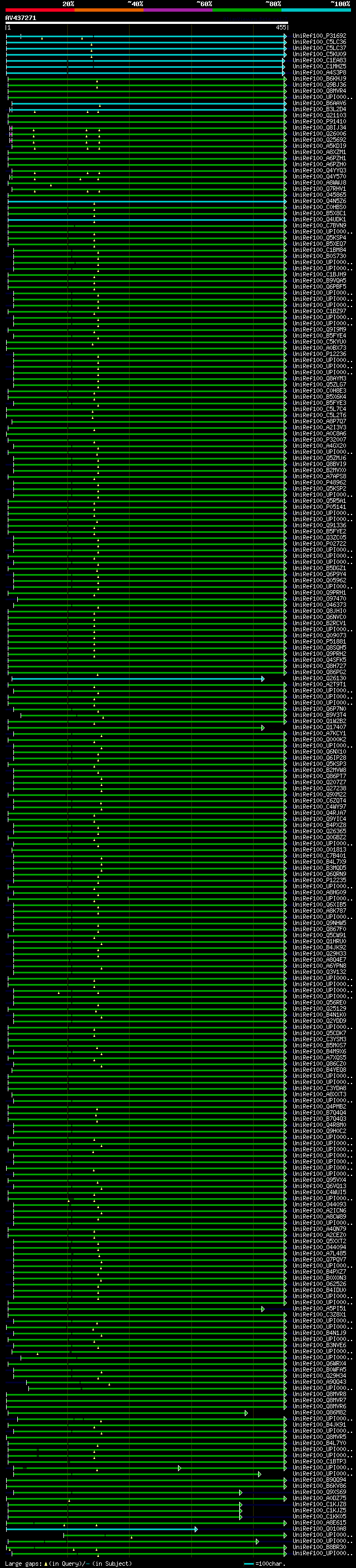Select label UniRef100_Q010A8
356x1568 pixels.
click(319, 1529)
